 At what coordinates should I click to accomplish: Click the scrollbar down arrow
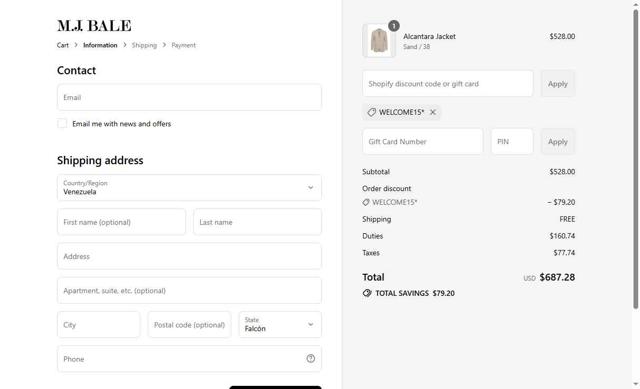[x=636, y=384]
